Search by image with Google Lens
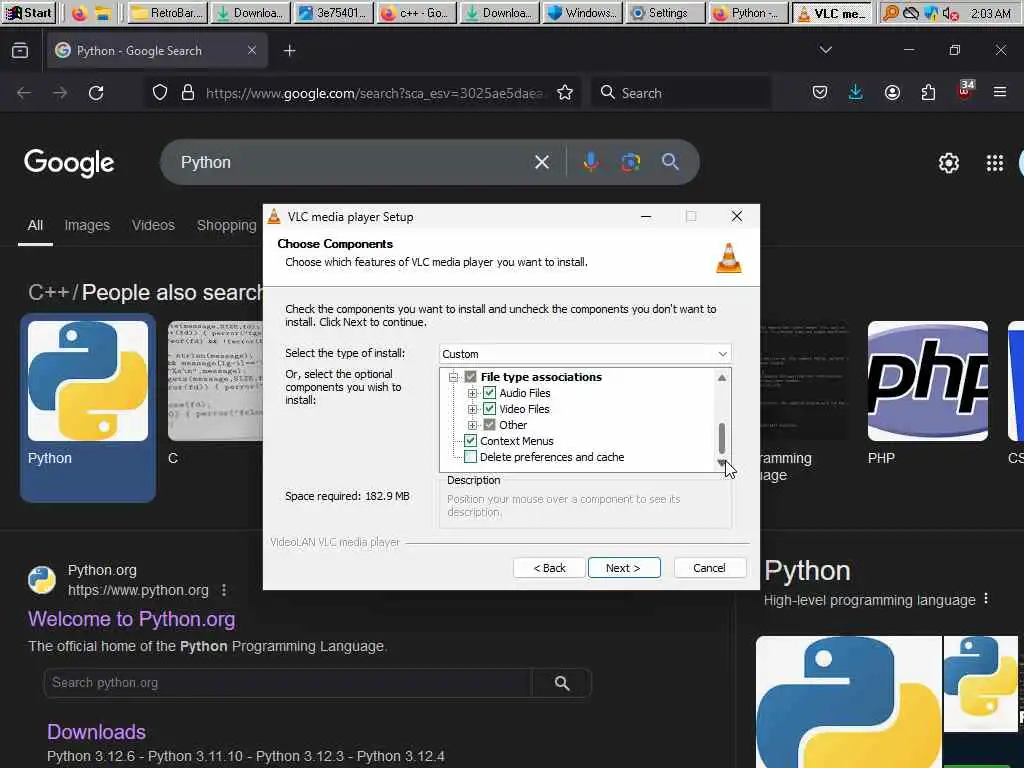The width and height of the screenshot is (1024, 768). click(630, 162)
